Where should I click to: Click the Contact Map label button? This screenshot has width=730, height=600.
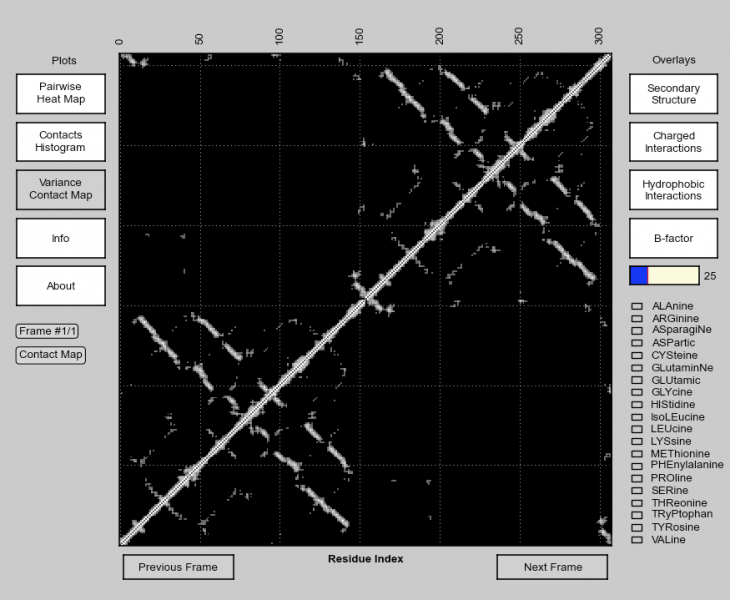(x=51, y=355)
